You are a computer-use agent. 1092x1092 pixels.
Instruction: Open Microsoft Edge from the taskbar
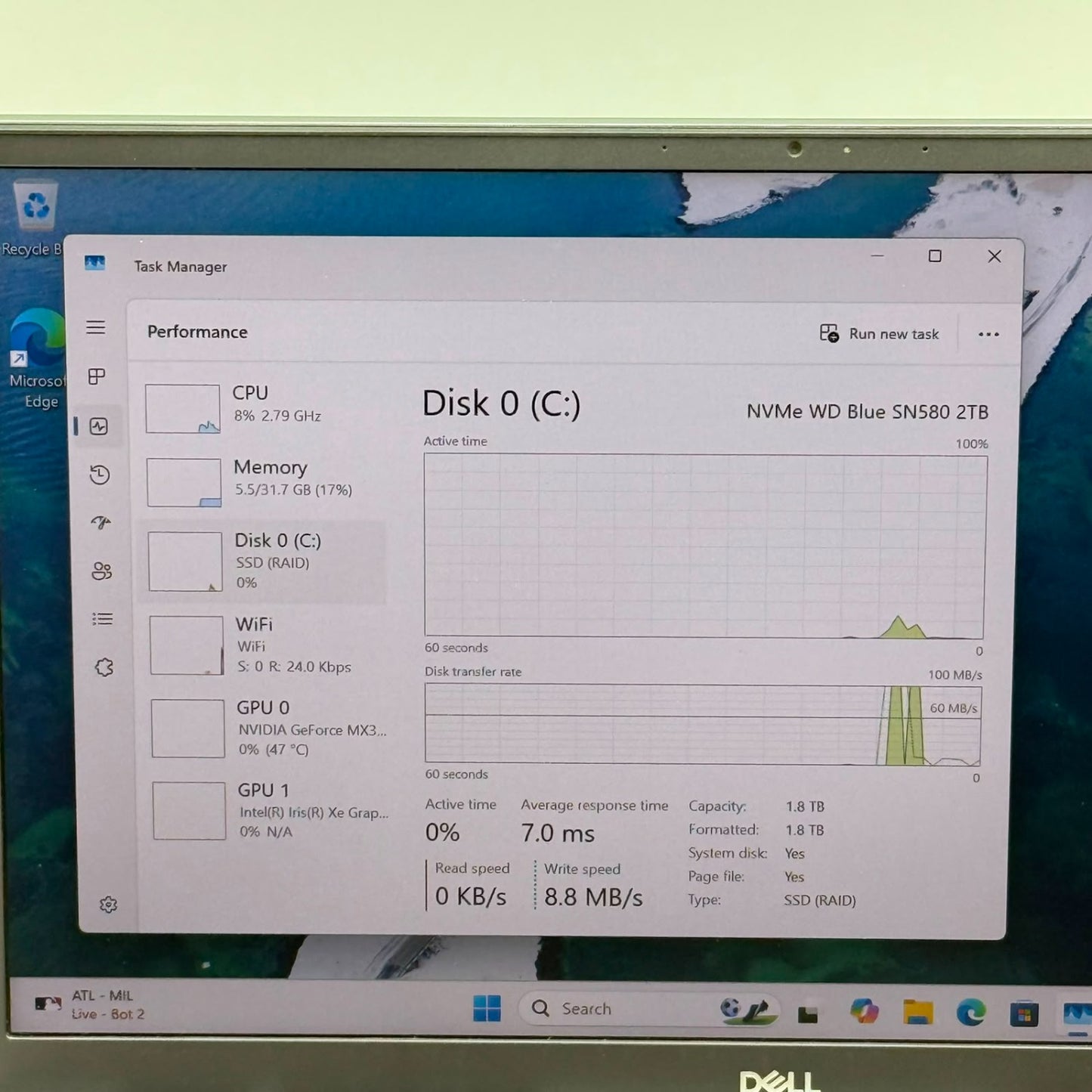pyautogui.click(x=971, y=1012)
